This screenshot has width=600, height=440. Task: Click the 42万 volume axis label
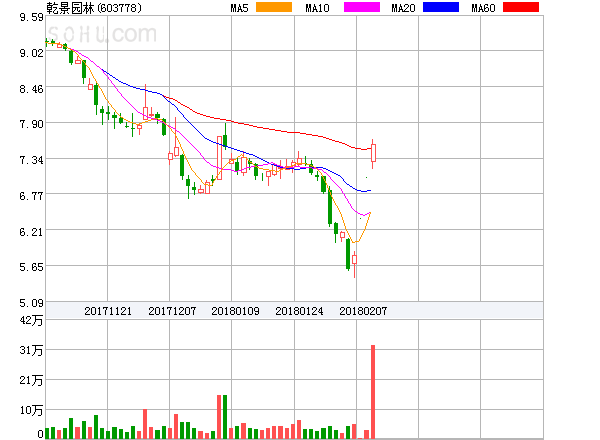pos(31,320)
